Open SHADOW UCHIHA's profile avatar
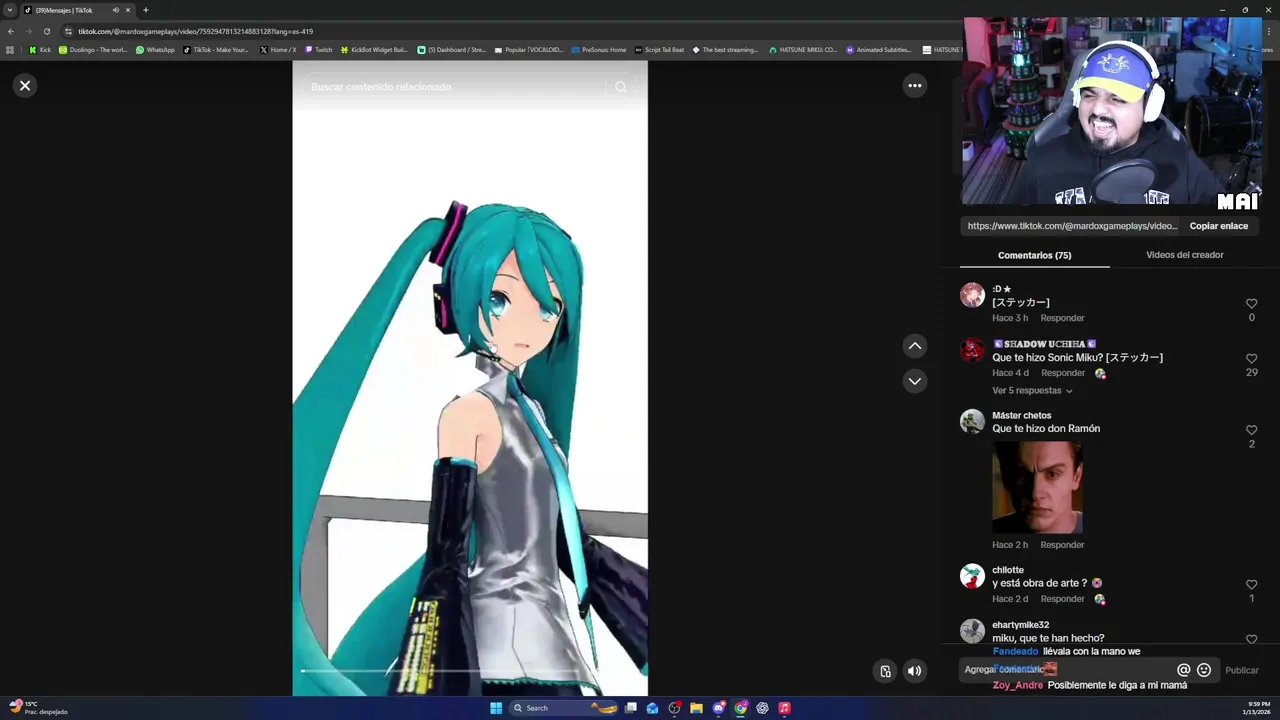This screenshot has height=720, width=1280. coord(972,349)
